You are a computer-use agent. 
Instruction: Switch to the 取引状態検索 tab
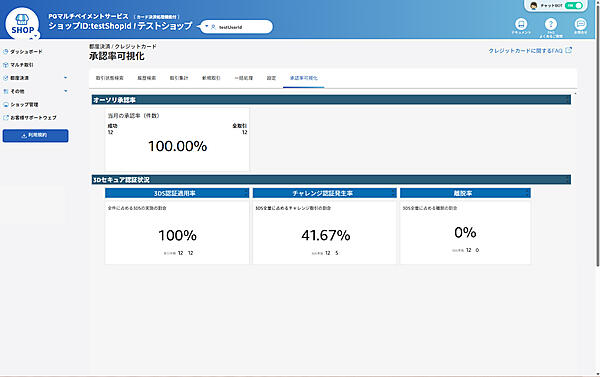click(x=109, y=78)
